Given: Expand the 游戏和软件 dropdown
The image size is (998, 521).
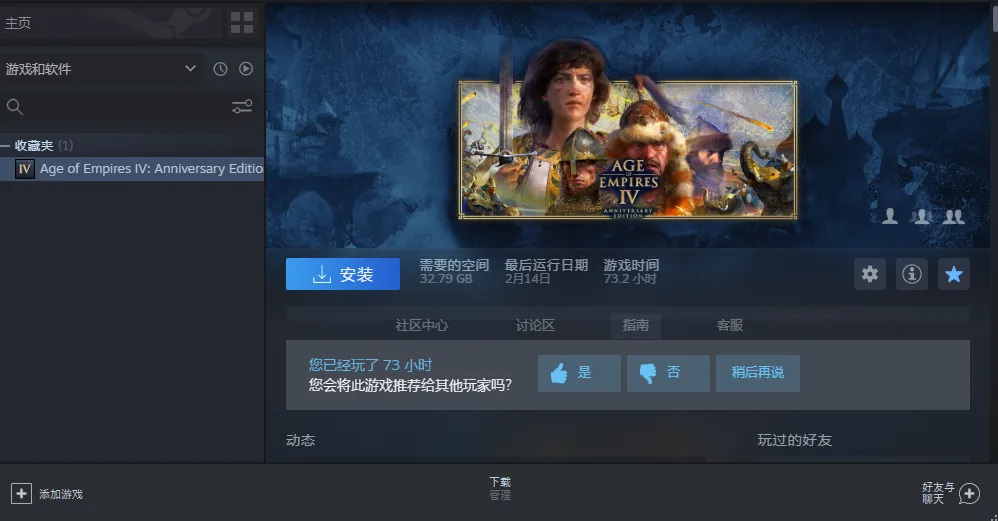Looking at the screenshot, I should click(191, 69).
